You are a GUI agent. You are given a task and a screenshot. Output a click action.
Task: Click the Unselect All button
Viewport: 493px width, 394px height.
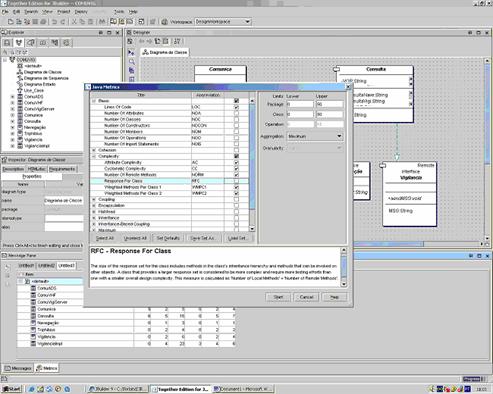tap(135, 238)
